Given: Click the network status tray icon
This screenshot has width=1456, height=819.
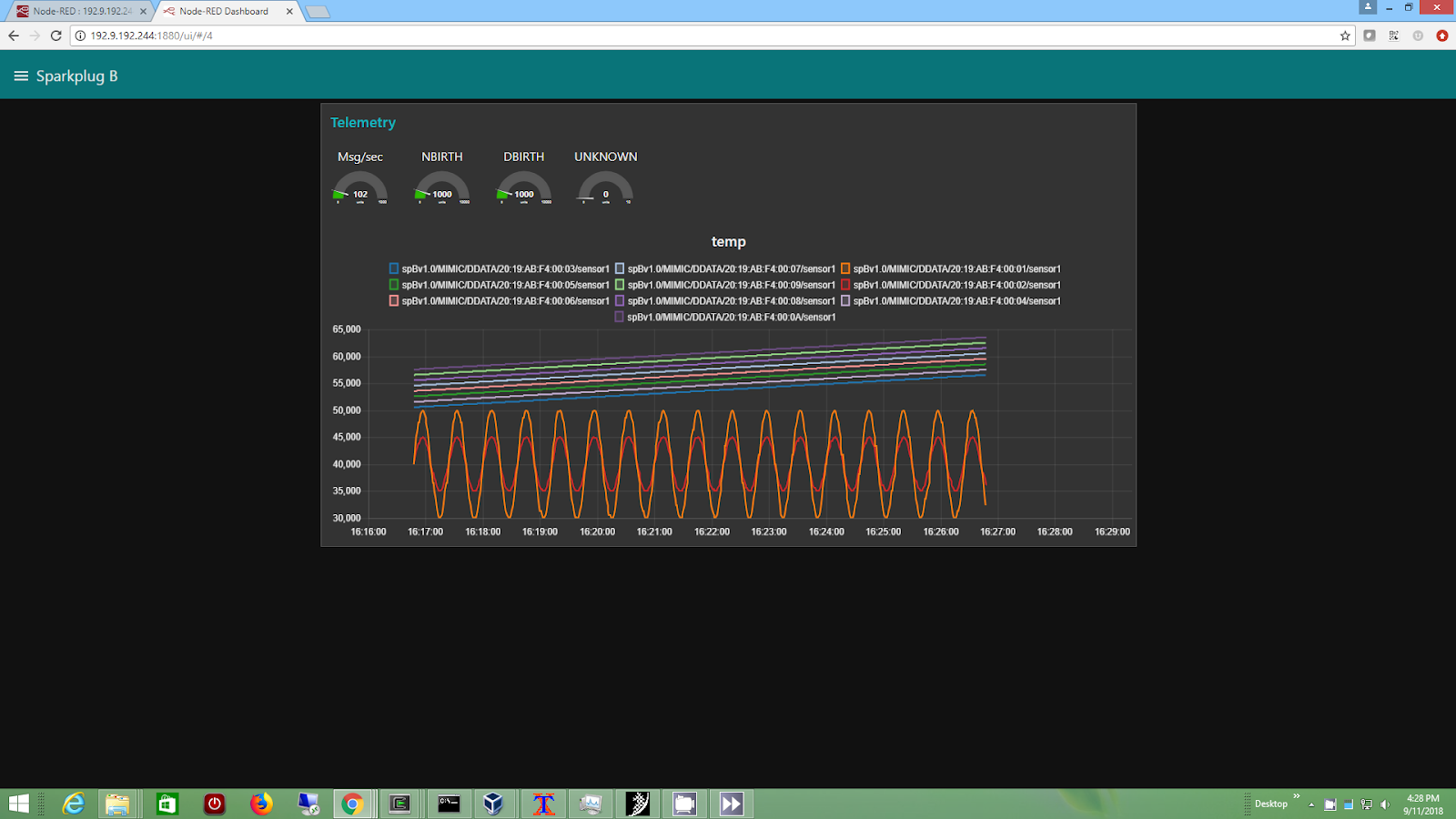Looking at the screenshot, I should click(x=1366, y=804).
